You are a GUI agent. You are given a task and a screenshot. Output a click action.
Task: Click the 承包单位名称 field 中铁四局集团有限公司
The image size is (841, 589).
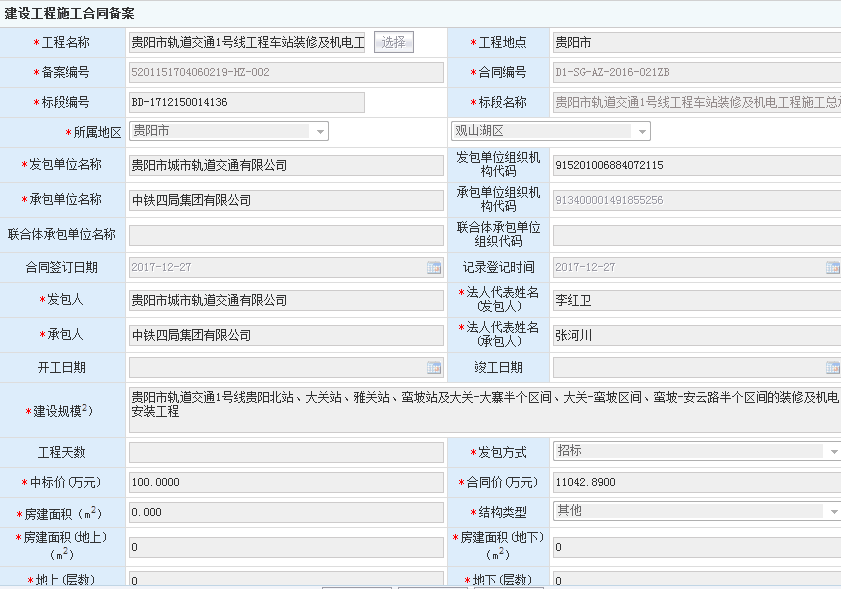tap(286, 201)
